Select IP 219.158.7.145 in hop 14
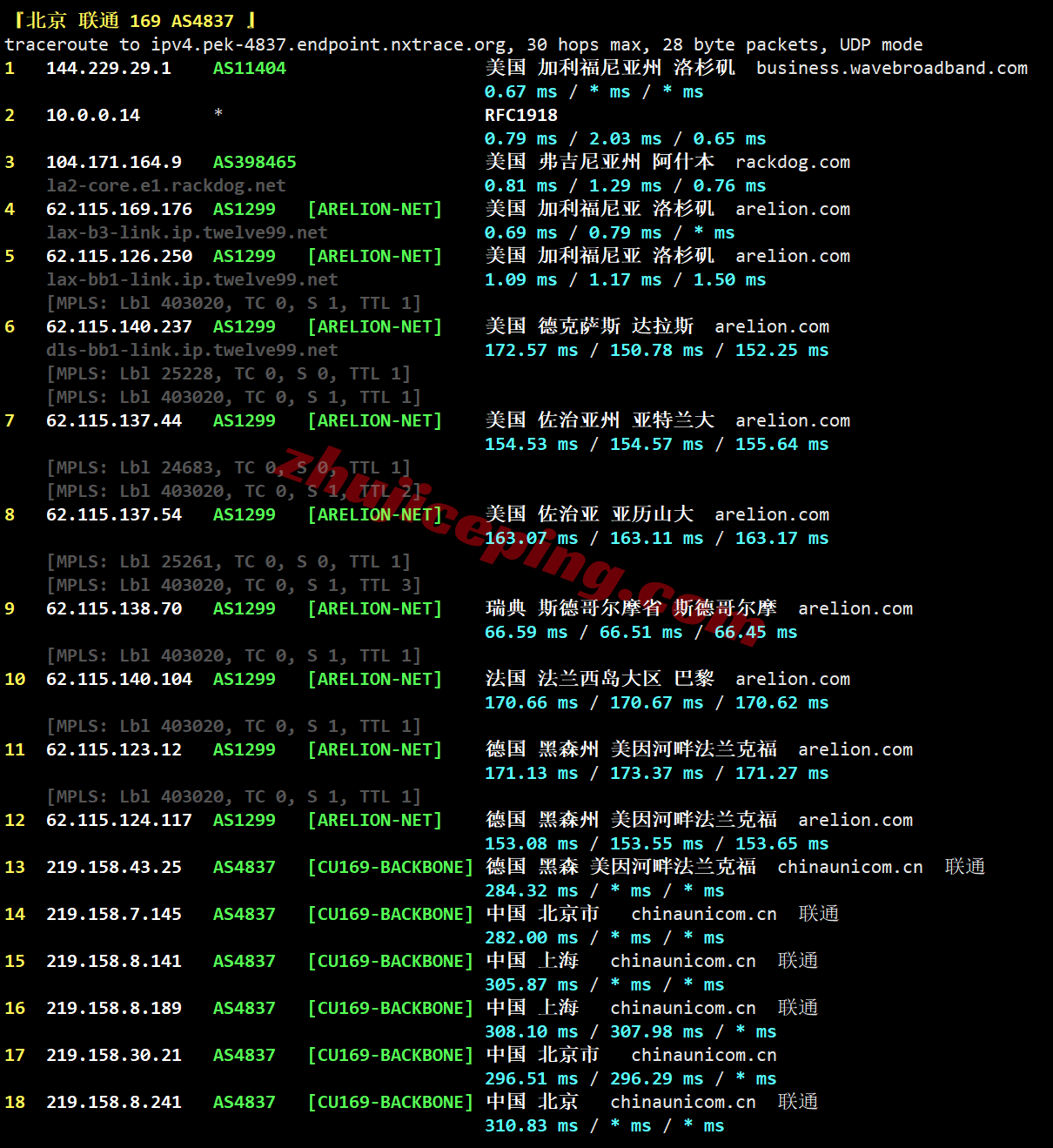Viewport: 1053px width, 1148px height. [114, 914]
